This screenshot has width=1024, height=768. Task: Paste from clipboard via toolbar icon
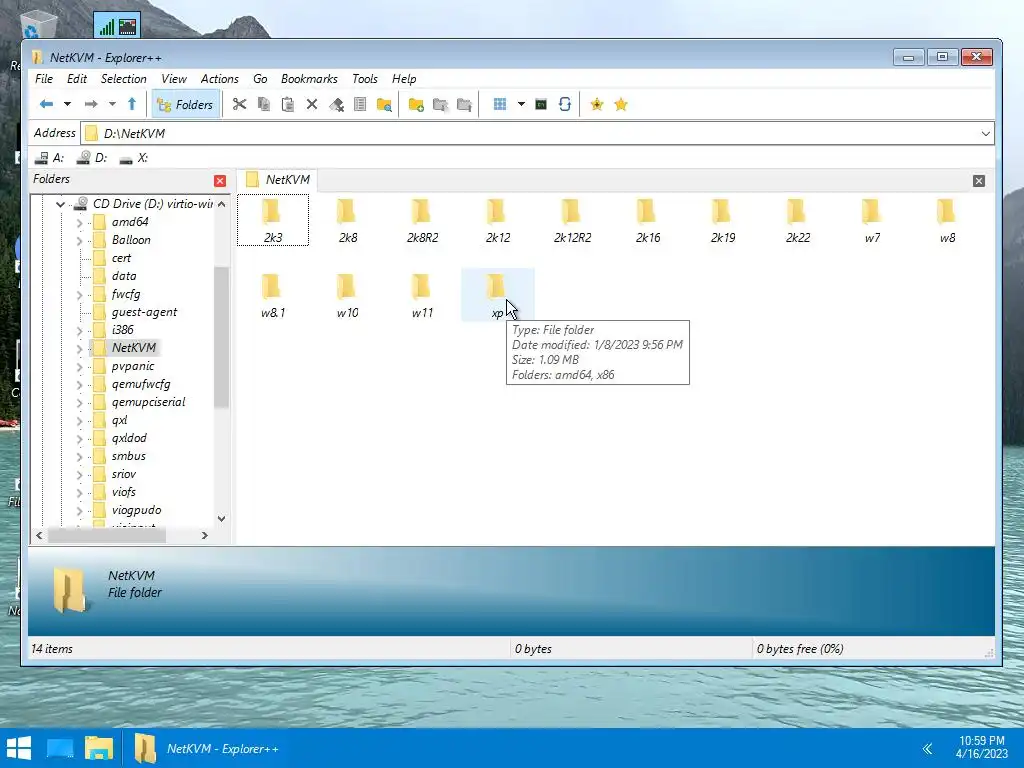coord(287,104)
